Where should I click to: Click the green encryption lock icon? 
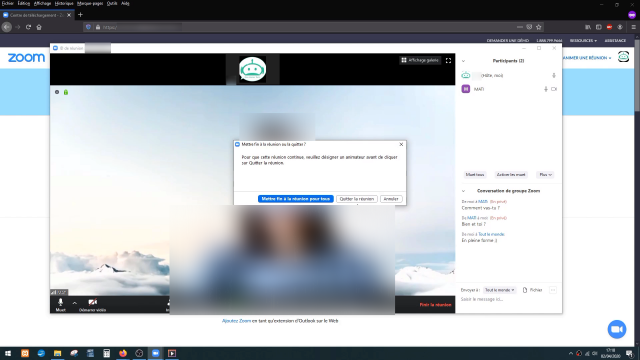tap(66, 92)
